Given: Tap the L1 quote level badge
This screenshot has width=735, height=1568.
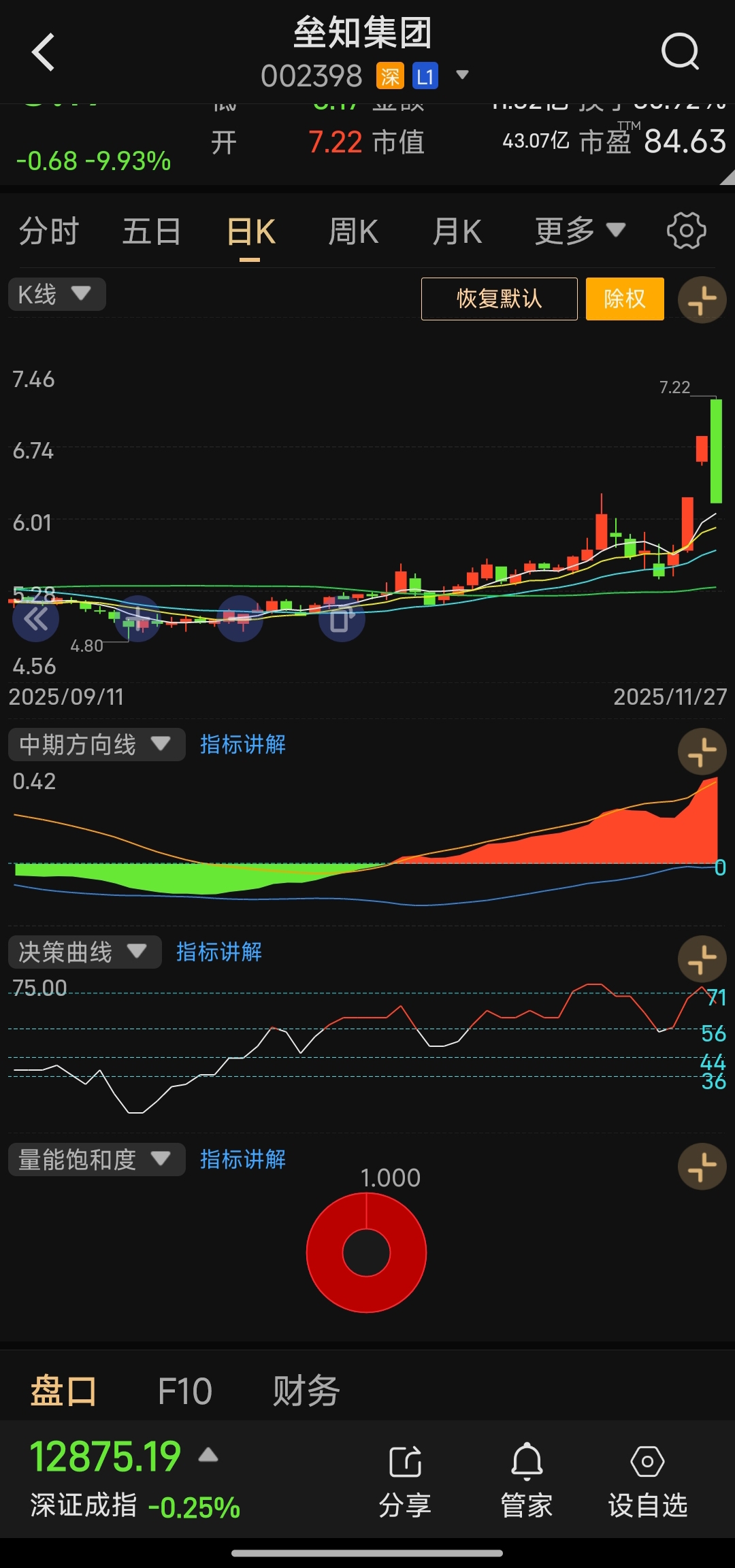Looking at the screenshot, I should [x=425, y=76].
